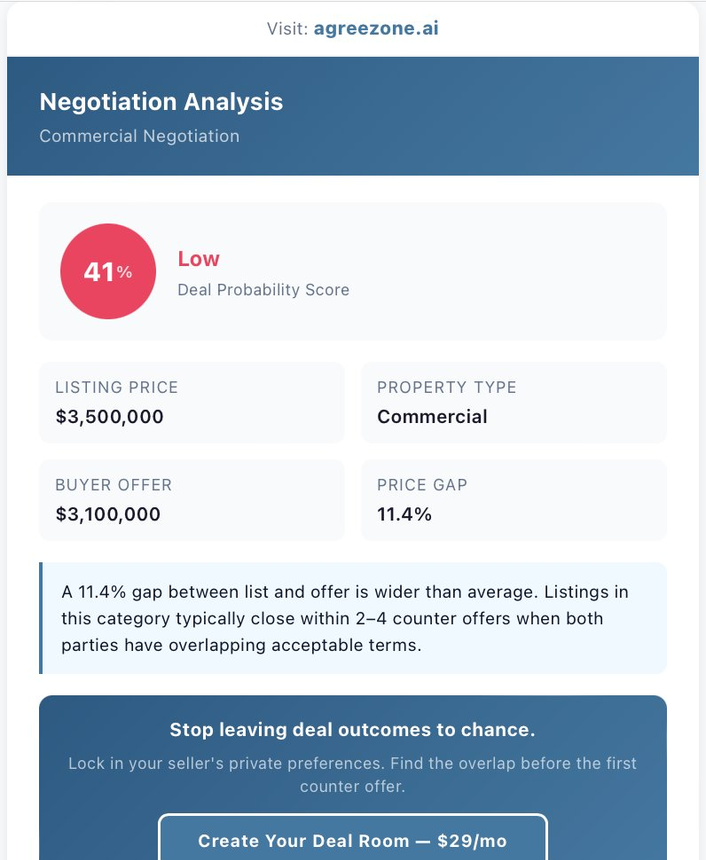Viewport: 706px width, 860px height.
Task: Select the Commercial property type value
Action: click(432, 417)
